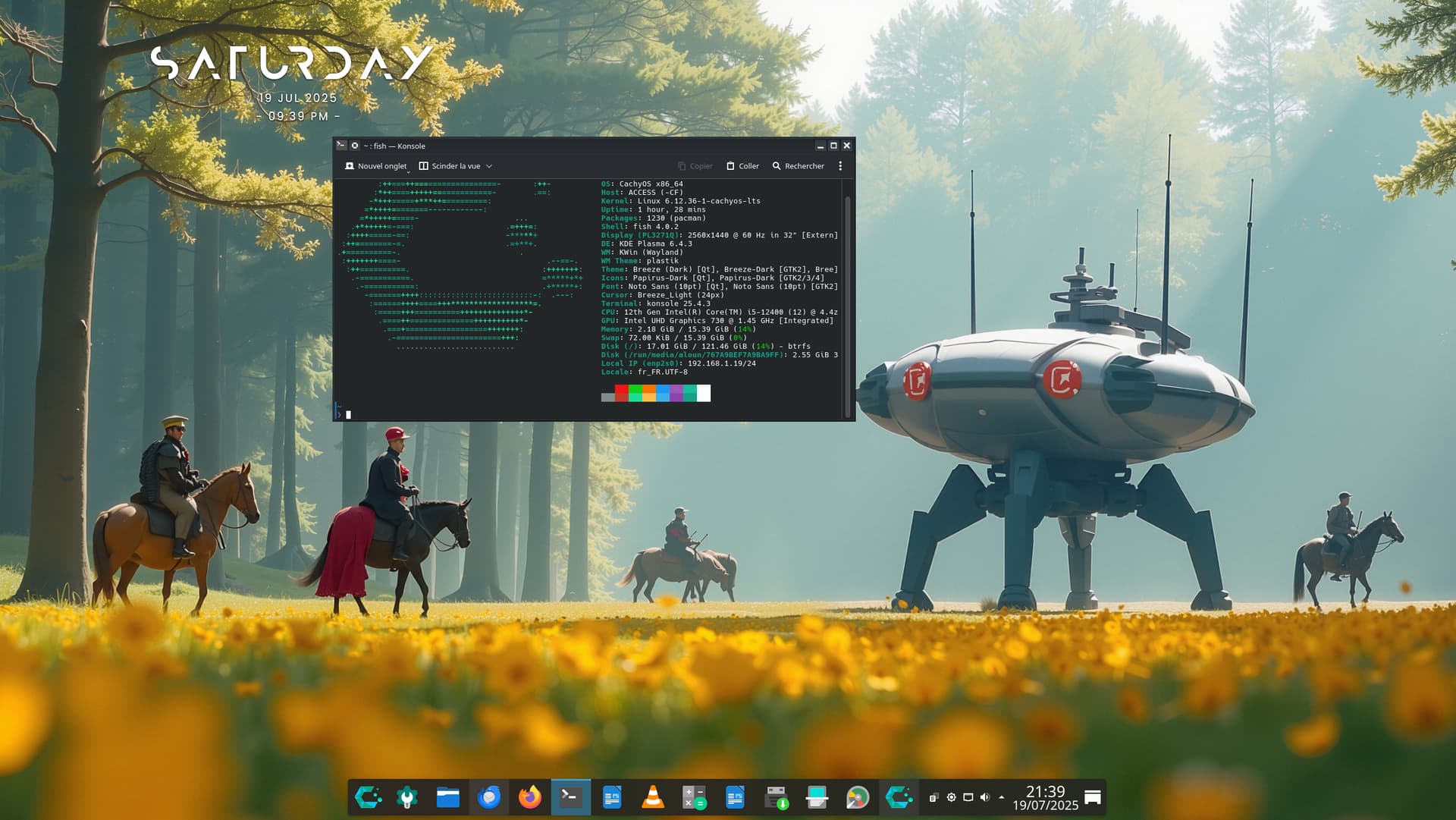Click the Konsole terminal scrollbar
The width and height of the screenshot is (1456, 820).
[847, 303]
